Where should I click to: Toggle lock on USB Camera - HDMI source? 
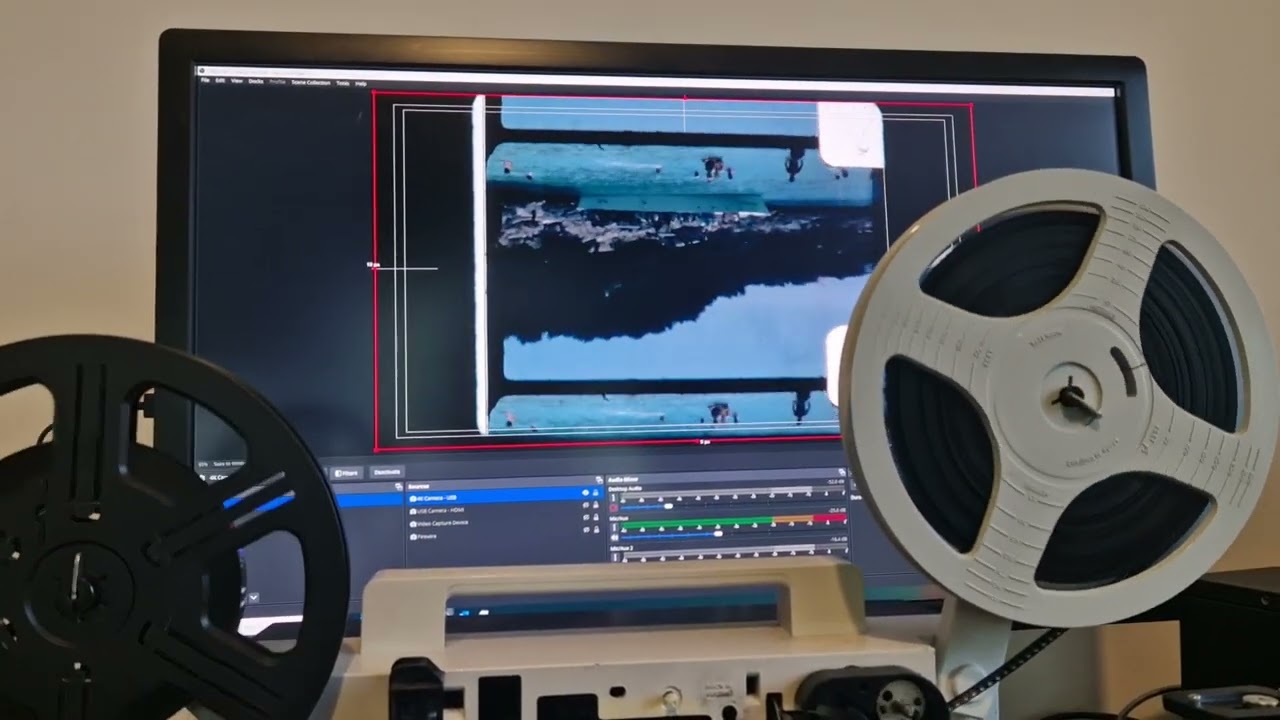596,505
